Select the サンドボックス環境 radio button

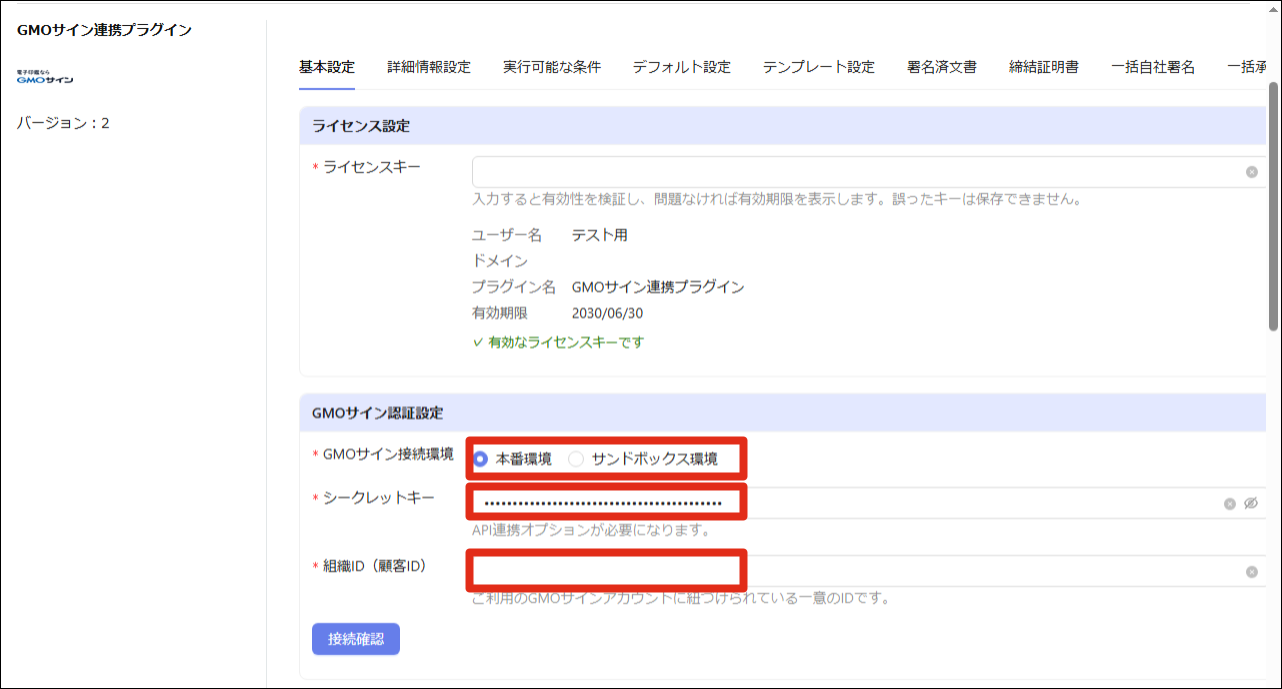tap(576, 460)
